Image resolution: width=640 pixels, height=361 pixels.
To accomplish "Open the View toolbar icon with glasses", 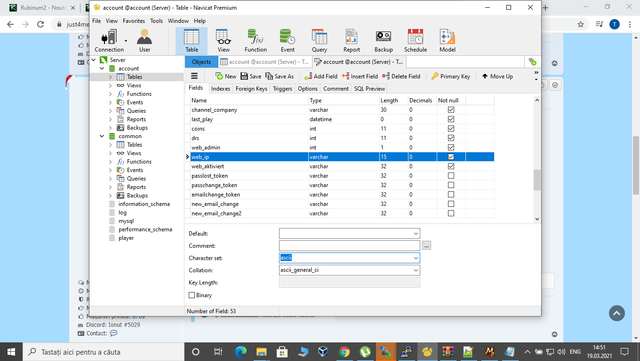I will coord(223,41).
